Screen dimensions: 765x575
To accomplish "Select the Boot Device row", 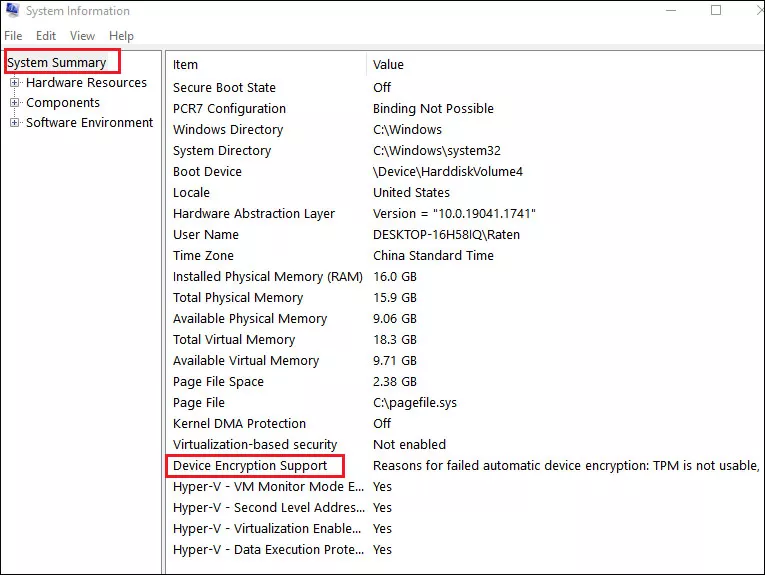I will pos(466,171).
